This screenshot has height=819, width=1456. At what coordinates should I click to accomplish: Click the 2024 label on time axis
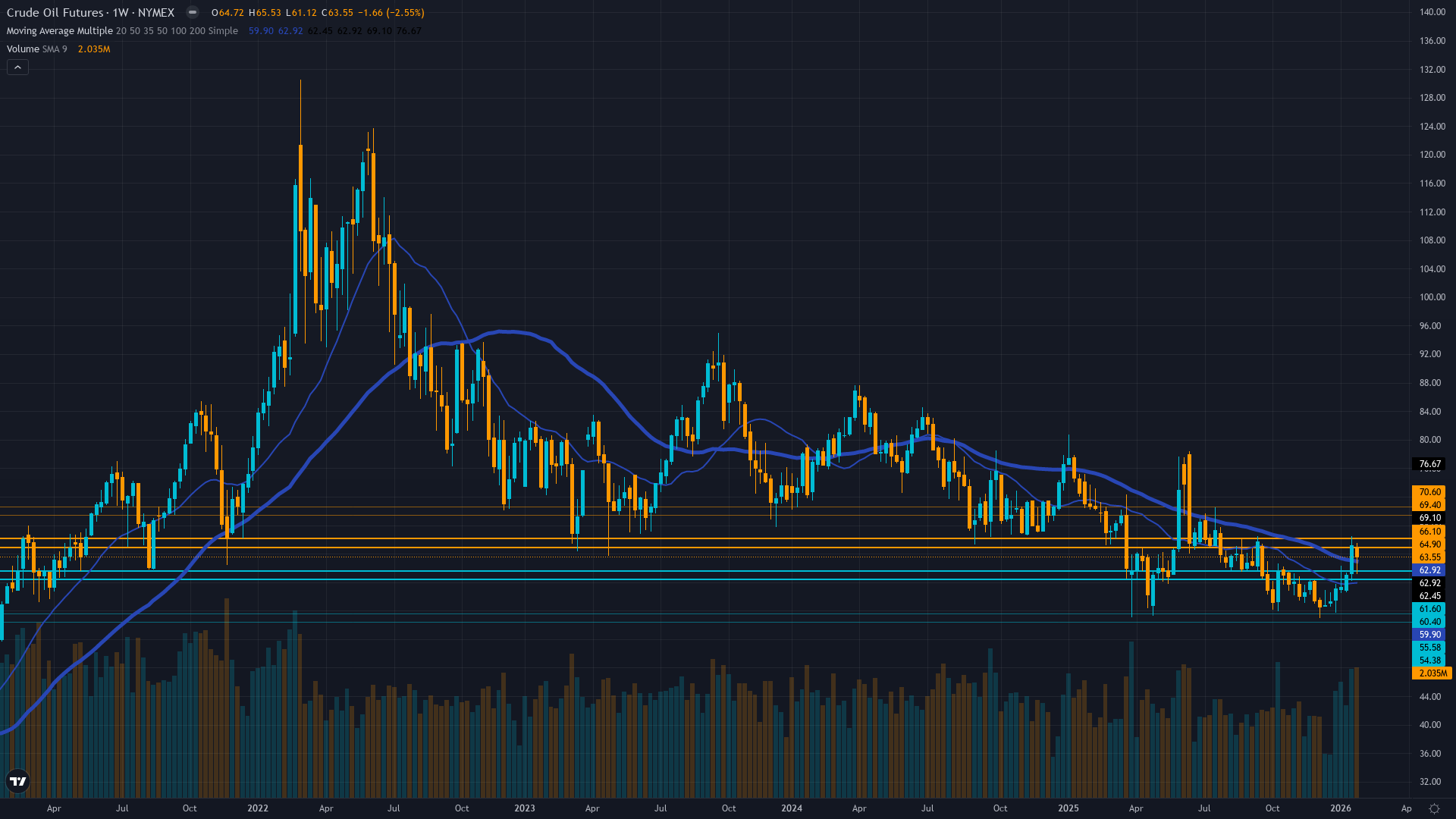792,808
